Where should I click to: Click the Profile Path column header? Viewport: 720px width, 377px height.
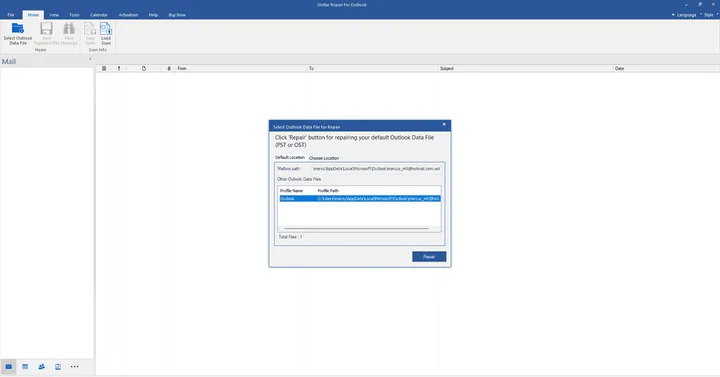click(328, 191)
